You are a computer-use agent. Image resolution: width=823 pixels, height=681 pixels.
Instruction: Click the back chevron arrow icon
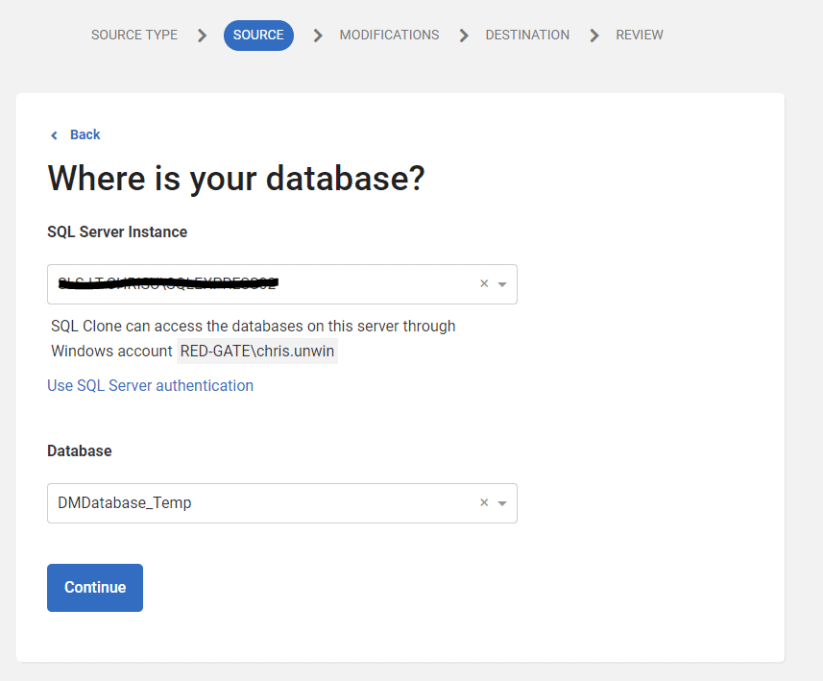pos(54,135)
